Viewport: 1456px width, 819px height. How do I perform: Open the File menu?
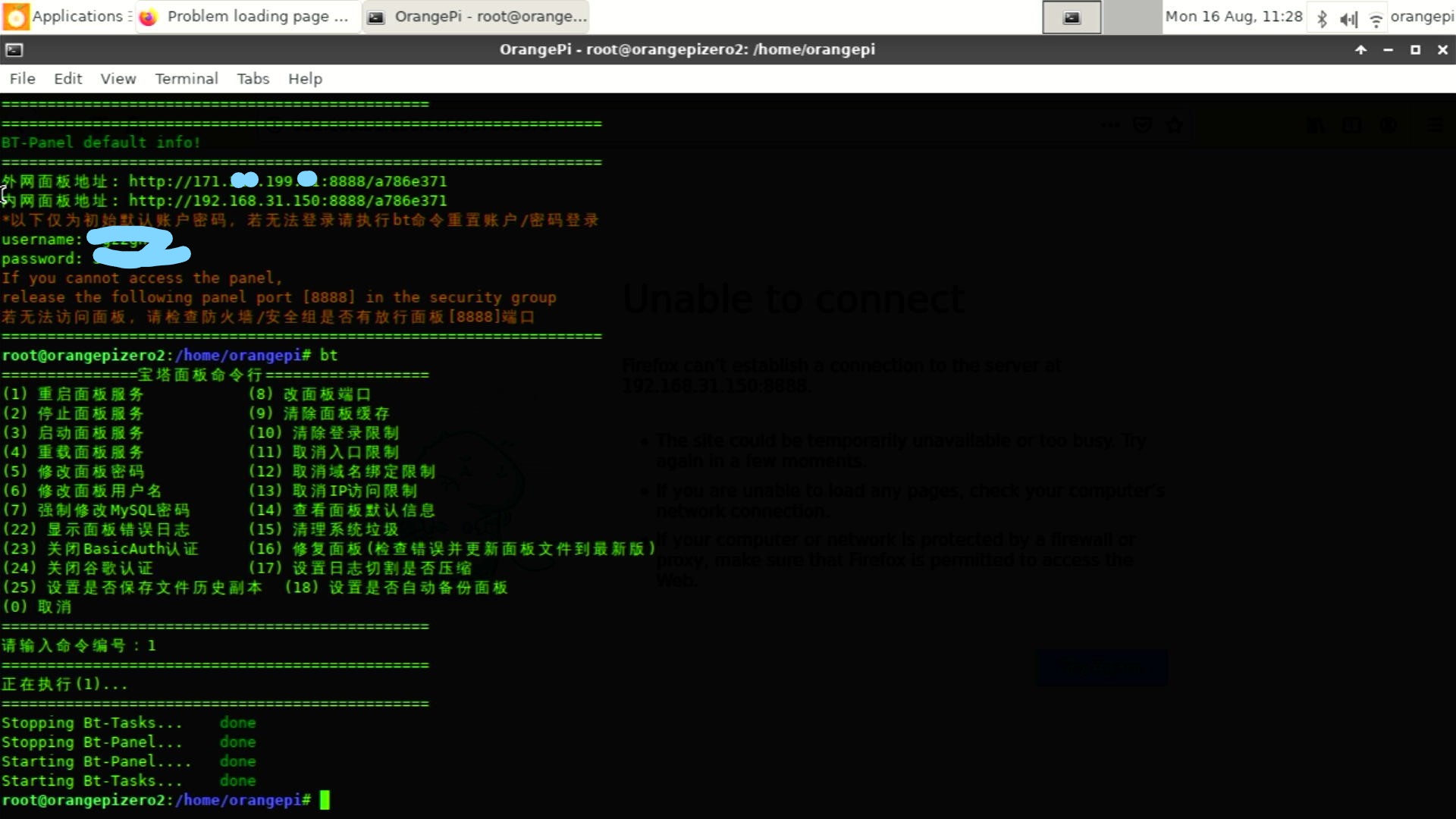point(22,79)
